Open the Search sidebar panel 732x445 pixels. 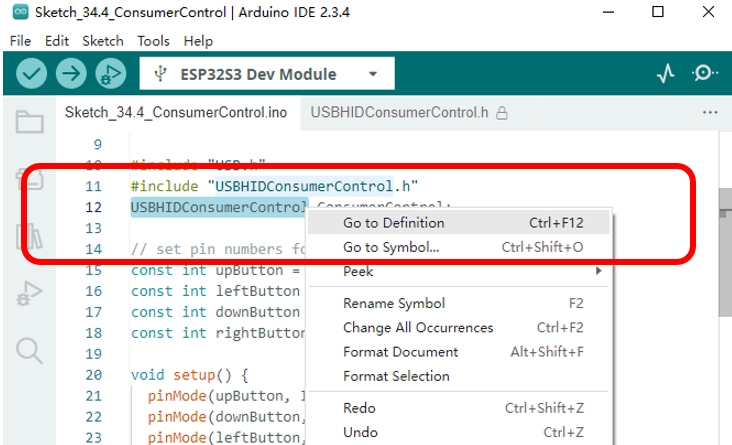(x=29, y=350)
